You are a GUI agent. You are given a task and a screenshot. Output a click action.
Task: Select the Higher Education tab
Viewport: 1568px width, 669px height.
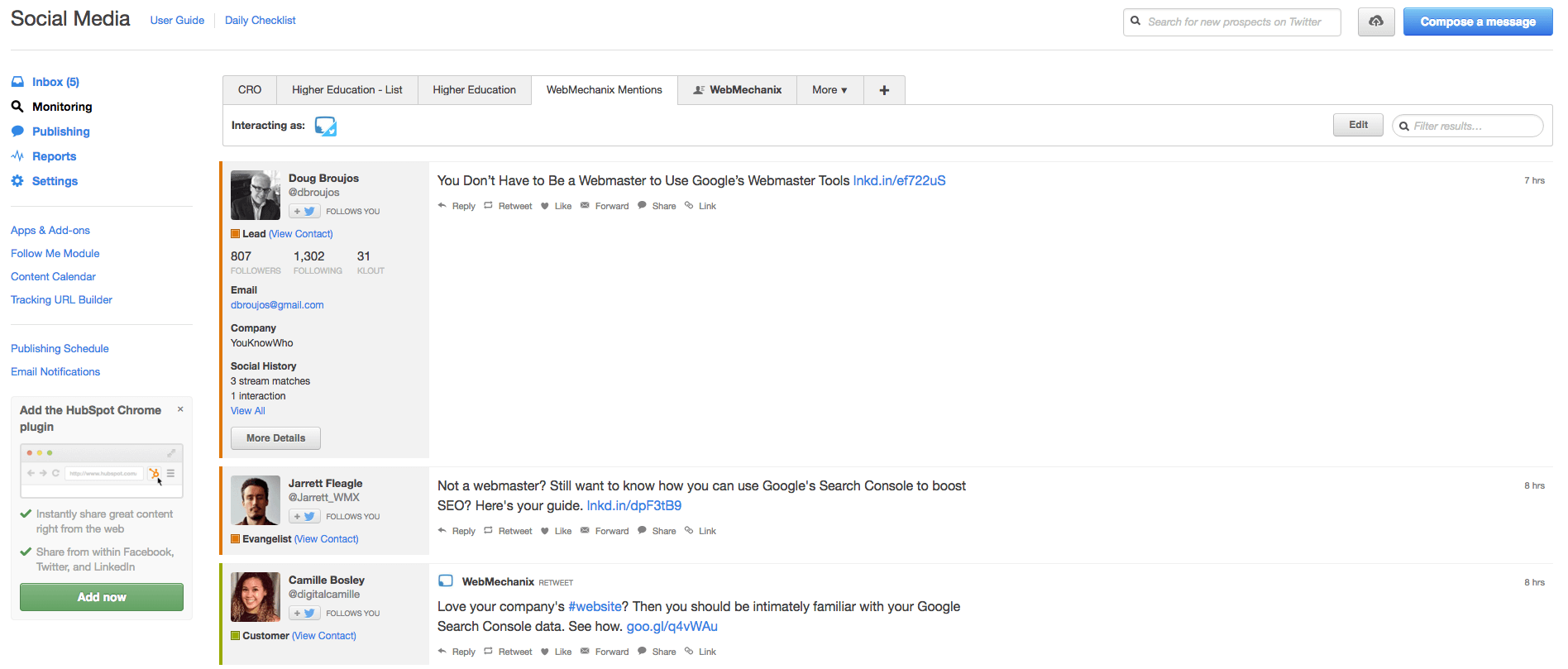(x=474, y=90)
